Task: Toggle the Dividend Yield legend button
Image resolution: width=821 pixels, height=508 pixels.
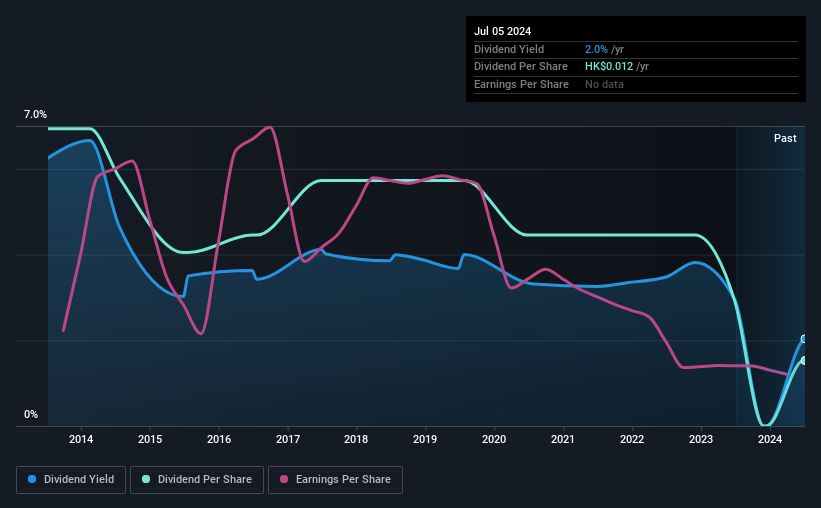Action: [71, 480]
